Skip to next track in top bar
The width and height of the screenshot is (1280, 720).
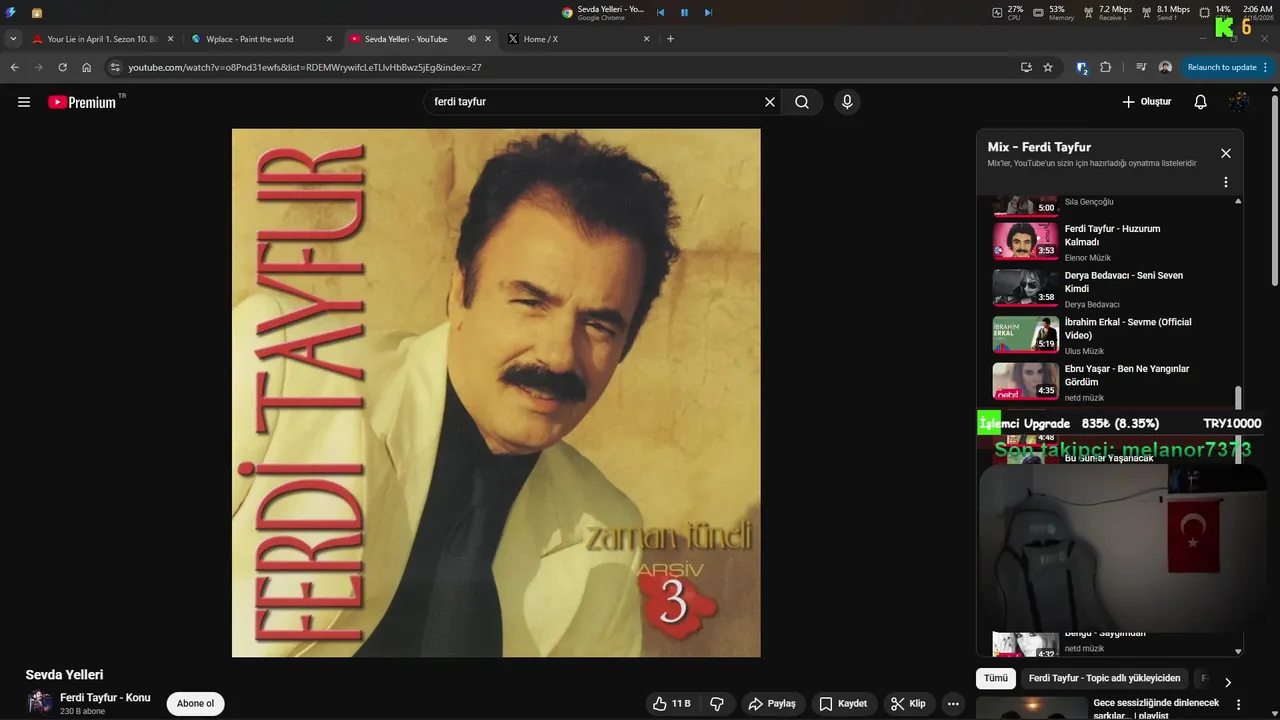[708, 13]
